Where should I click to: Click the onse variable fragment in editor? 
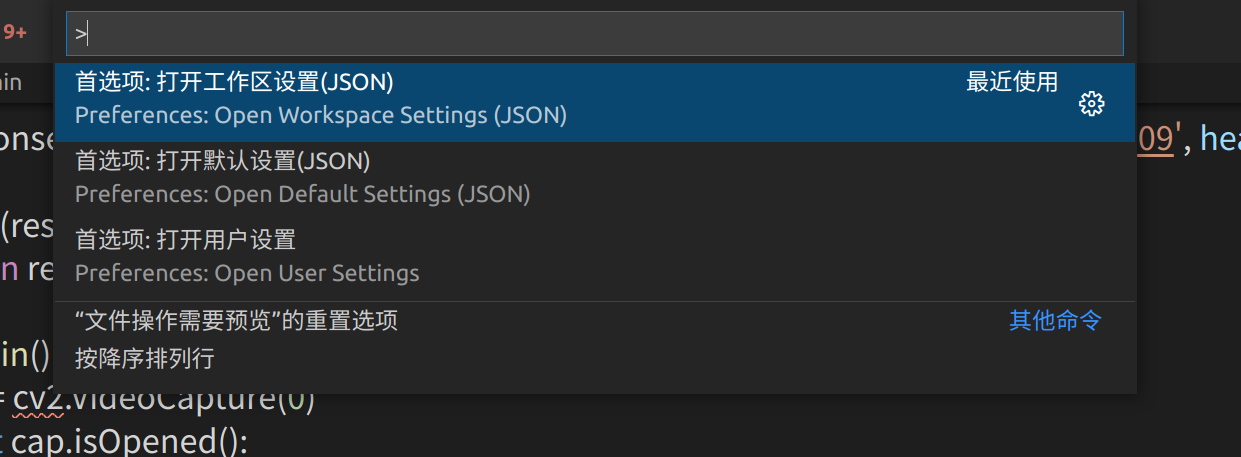tap(27, 139)
